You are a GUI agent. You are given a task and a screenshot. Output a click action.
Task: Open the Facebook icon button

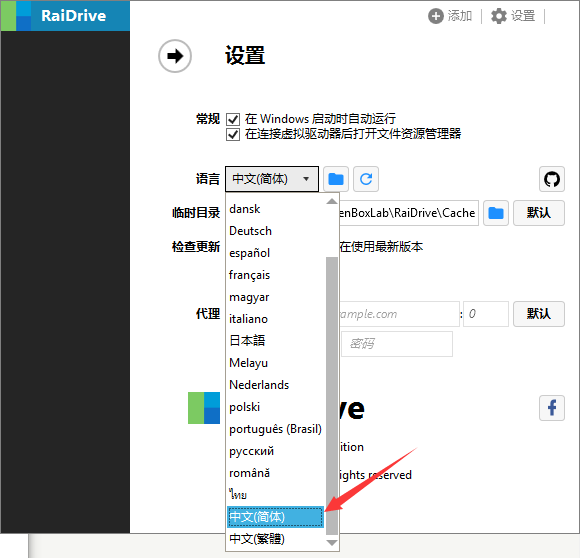tap(552, 408)
